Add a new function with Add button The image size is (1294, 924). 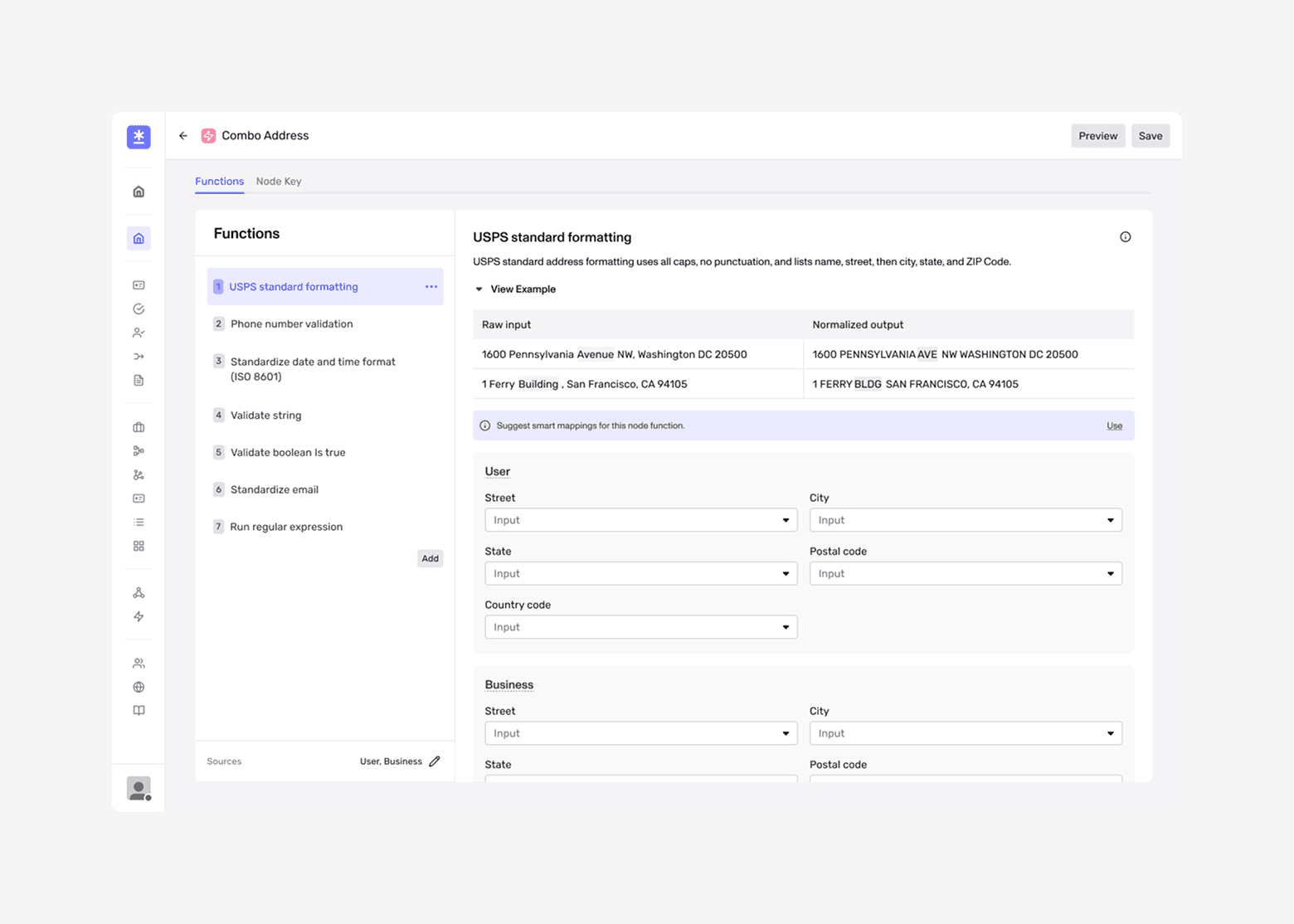coord(430,558)
